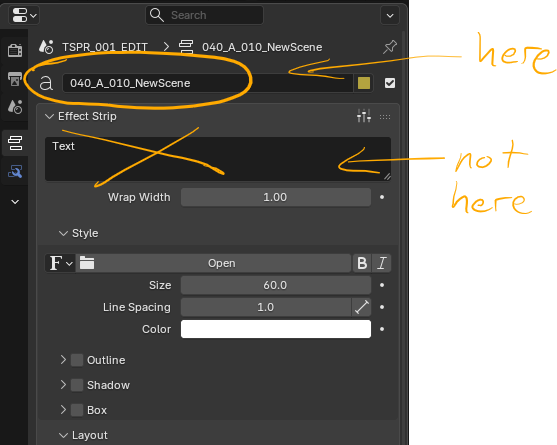Click the yellow strip color tag swatch
This screenshot has height=445, width=557.
click(363, 83)
